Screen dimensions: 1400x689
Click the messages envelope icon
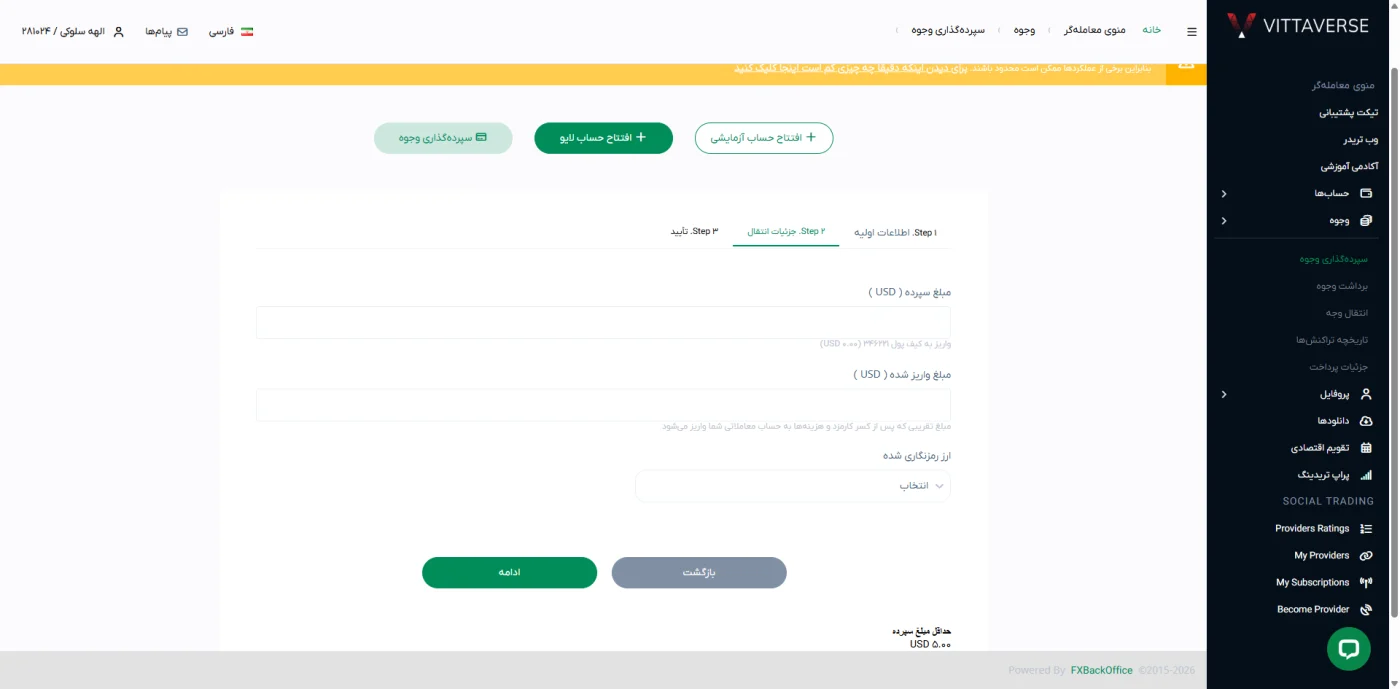coord(182,32)
